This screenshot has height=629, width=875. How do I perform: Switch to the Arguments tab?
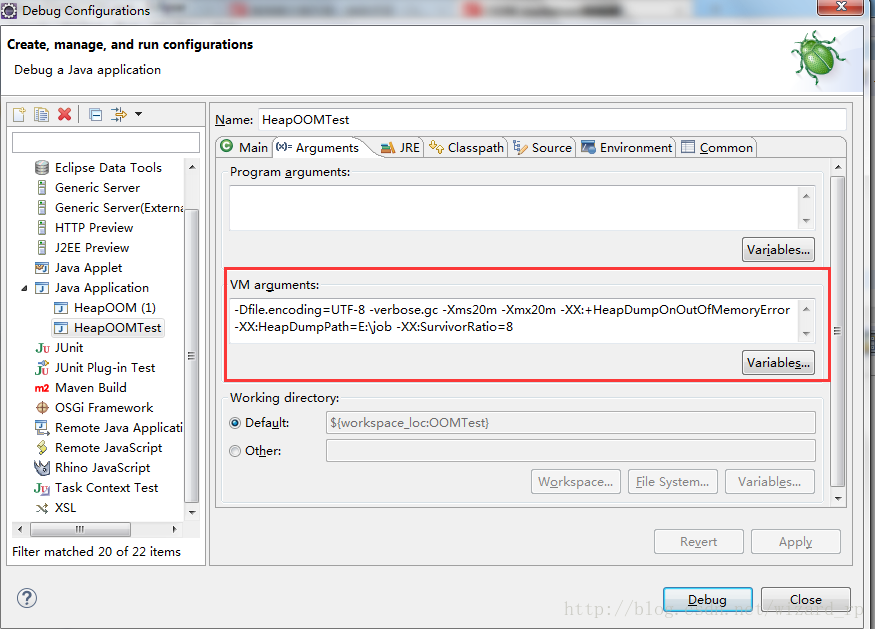318,147
